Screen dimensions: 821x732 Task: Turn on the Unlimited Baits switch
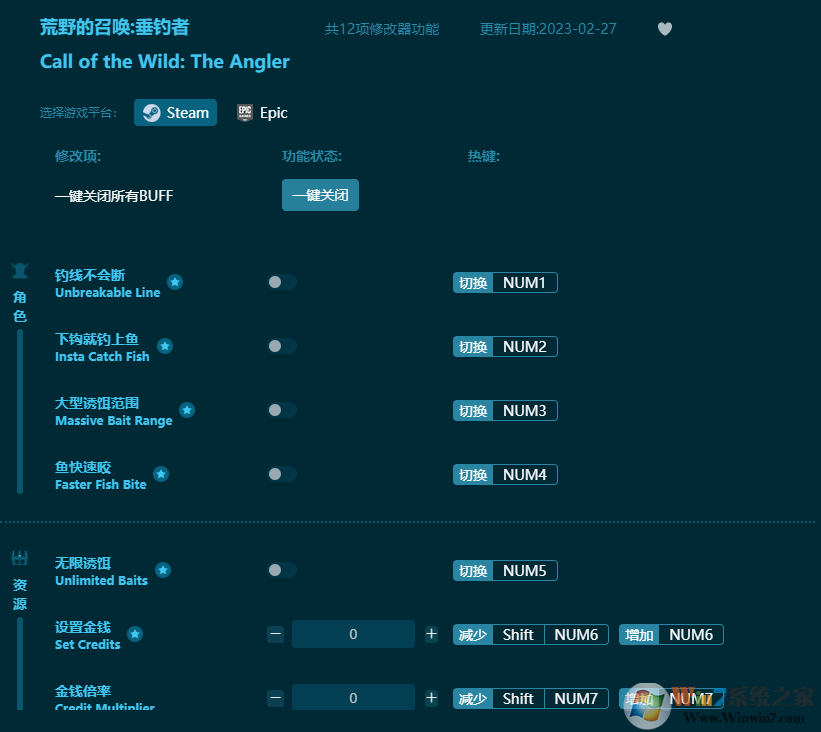(282, 570)
